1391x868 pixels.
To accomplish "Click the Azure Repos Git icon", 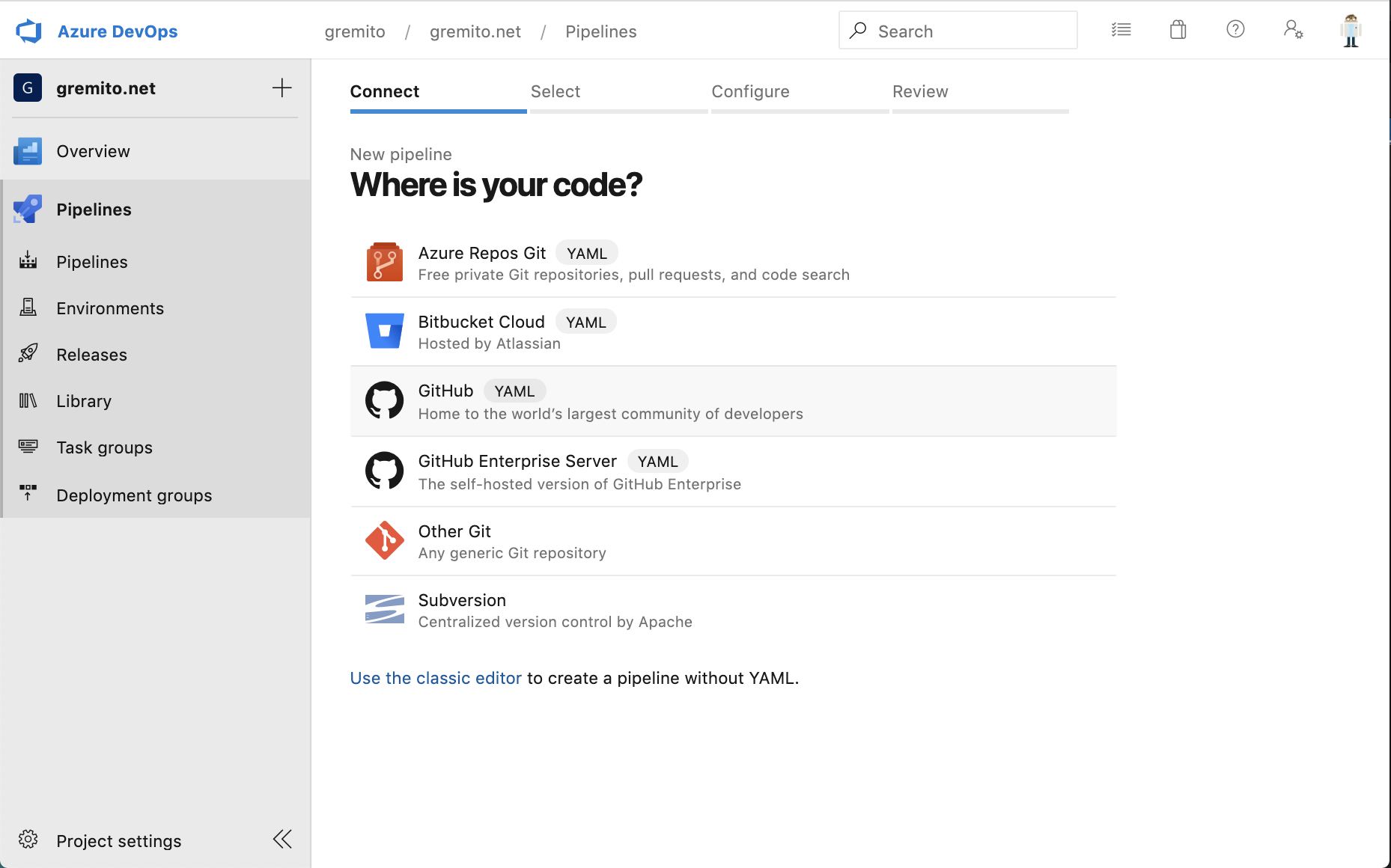I will pyautogui.click(x=385, y=262).
